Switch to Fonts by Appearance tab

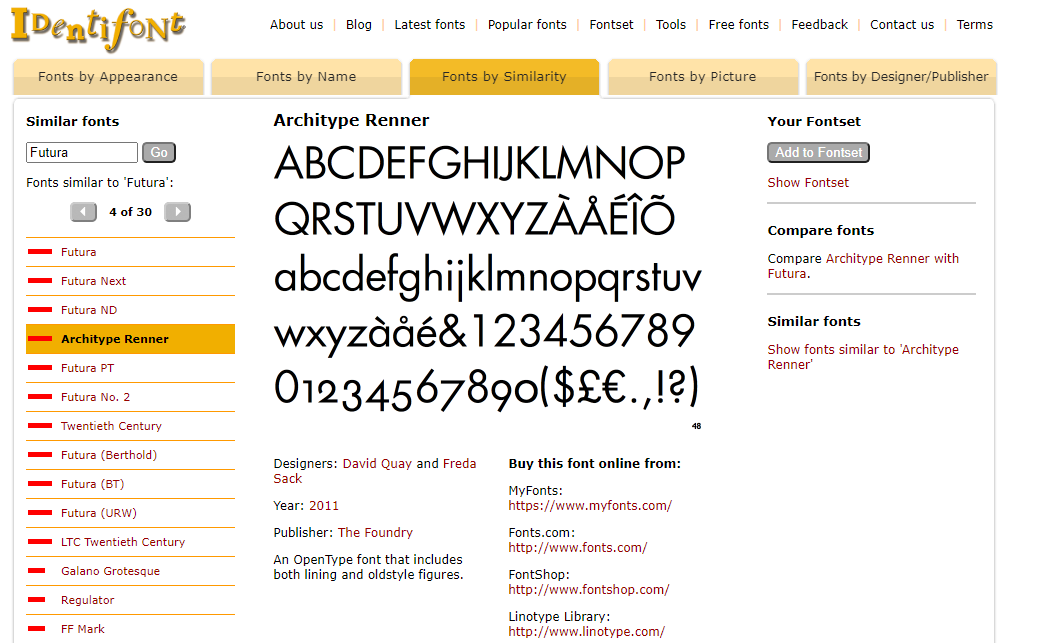coord(108,77)
